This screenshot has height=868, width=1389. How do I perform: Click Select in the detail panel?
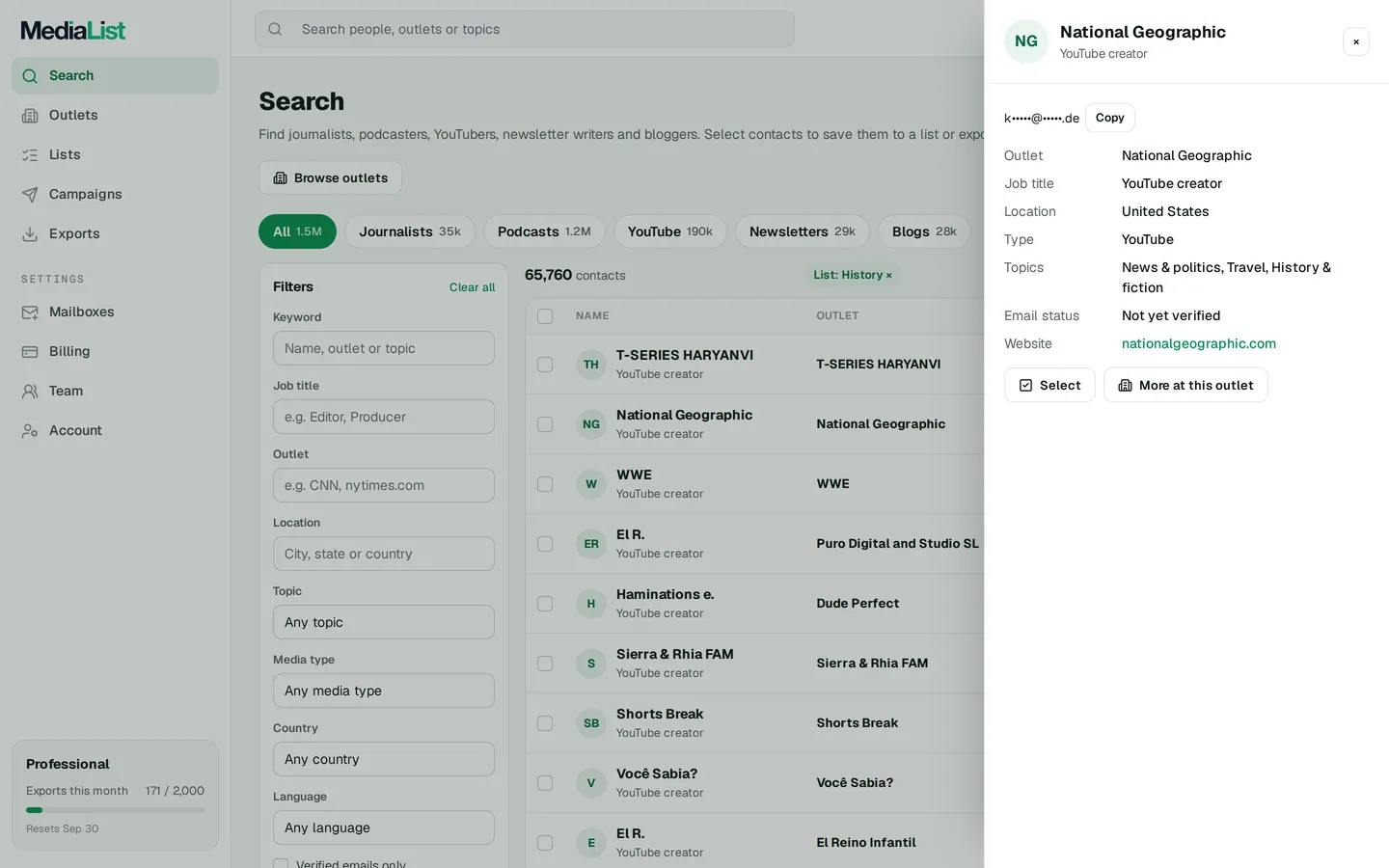click(1049, 385)
